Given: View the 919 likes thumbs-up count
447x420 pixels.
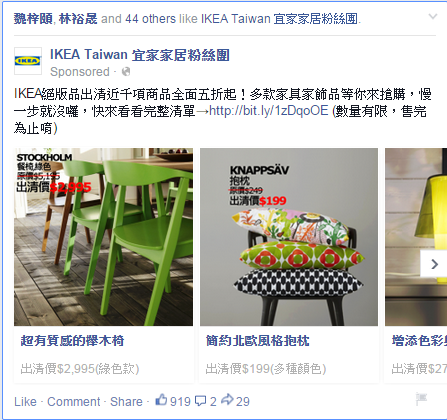Looking at the screenshot, I should [173, 401].
